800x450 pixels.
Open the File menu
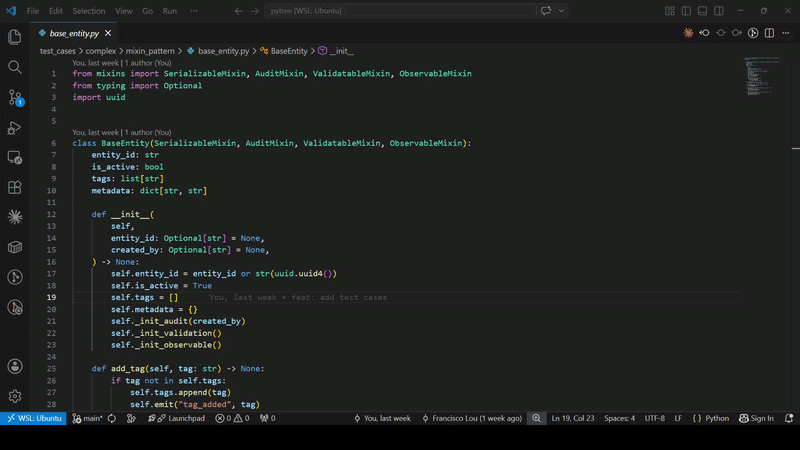pos(33,11)
